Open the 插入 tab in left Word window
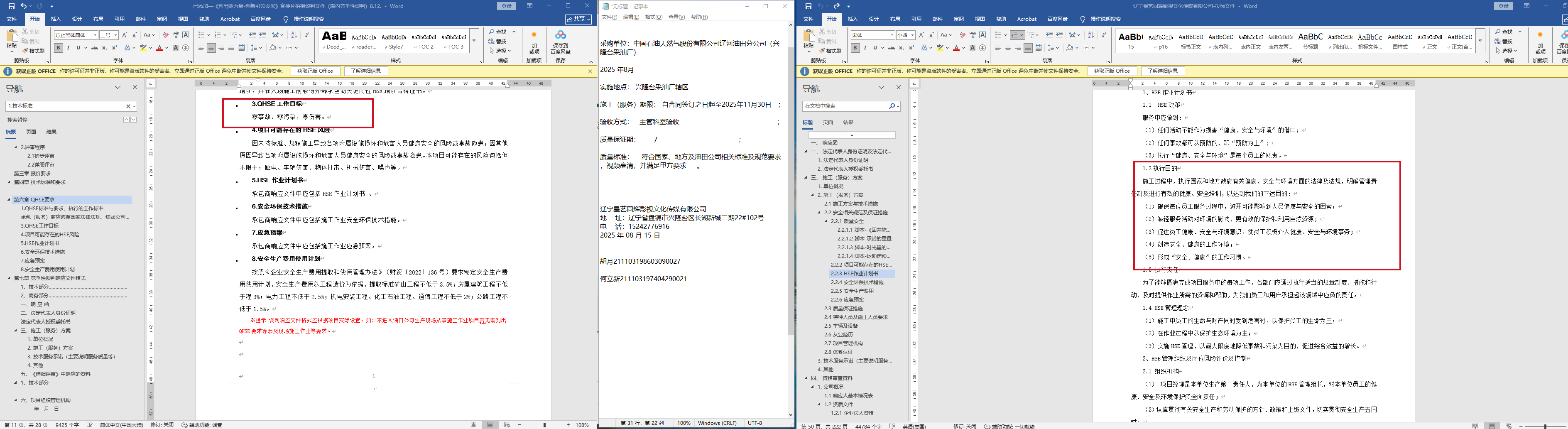Screen dimensions: 1568x429 pyautogui.click(x=55, y=20)
